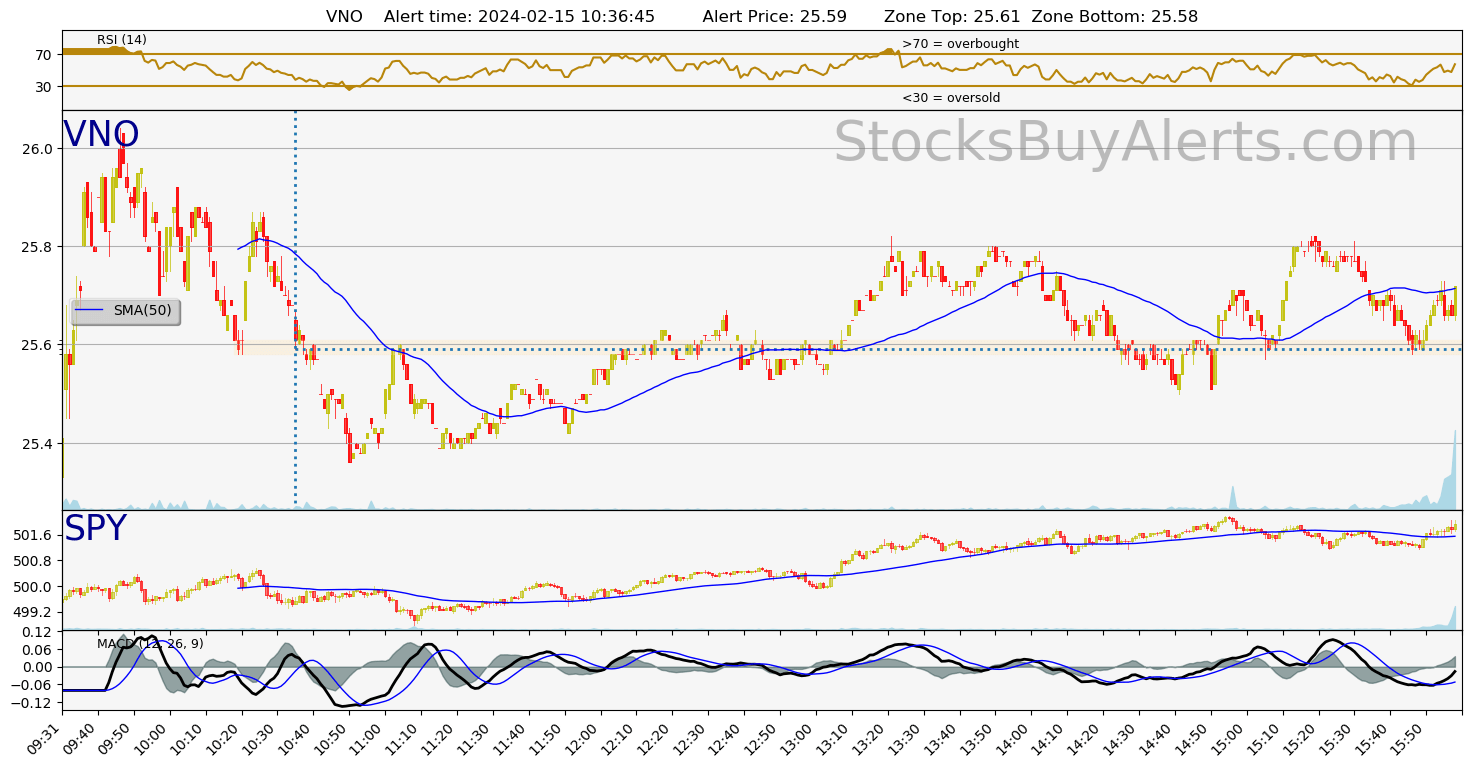Click the MACD 0.00 axis label
This screenshot has width=1476, height=768.
pyautogui.click(x=37, y=667)
